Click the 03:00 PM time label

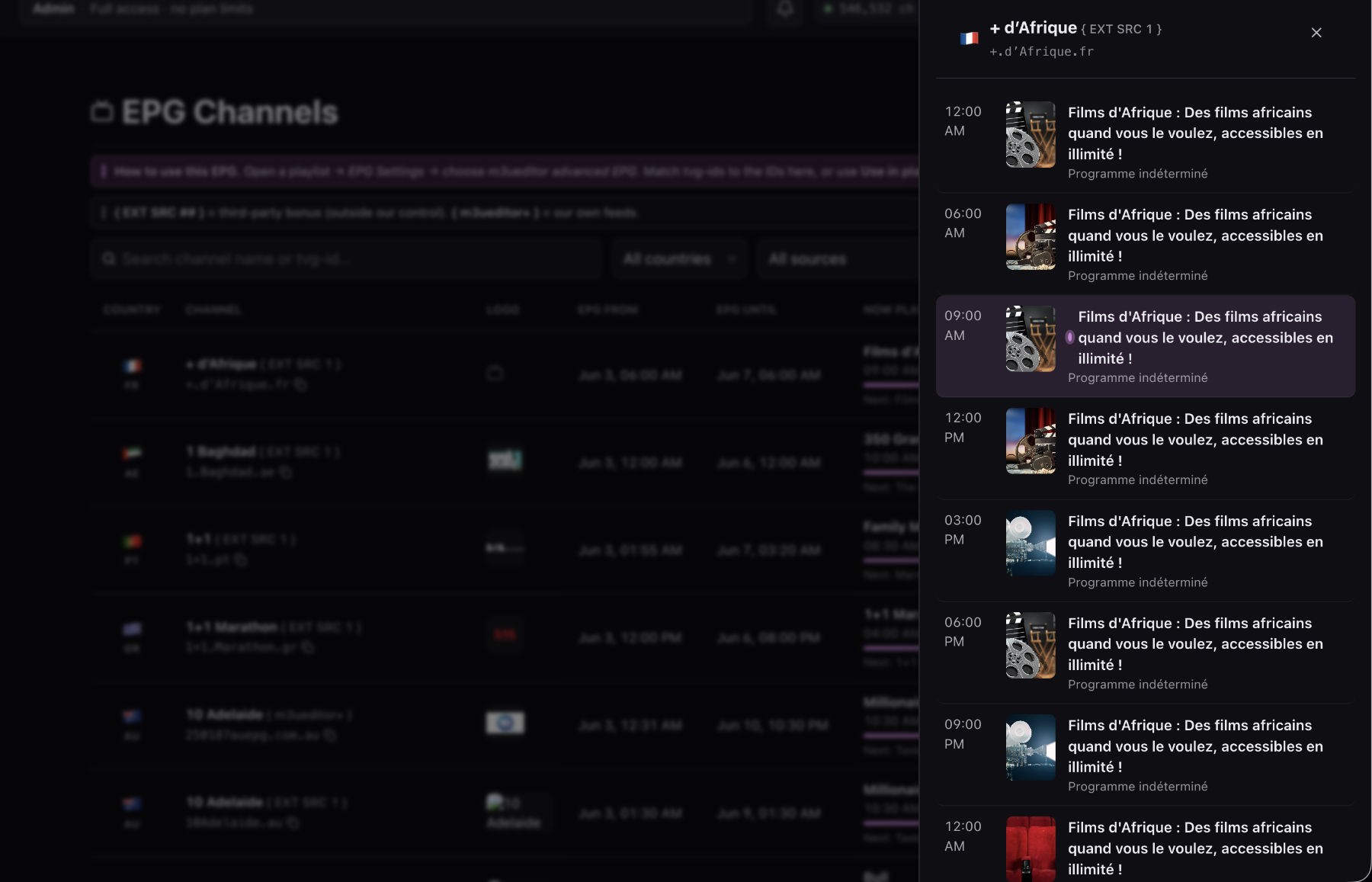click(x=963, y=530)
